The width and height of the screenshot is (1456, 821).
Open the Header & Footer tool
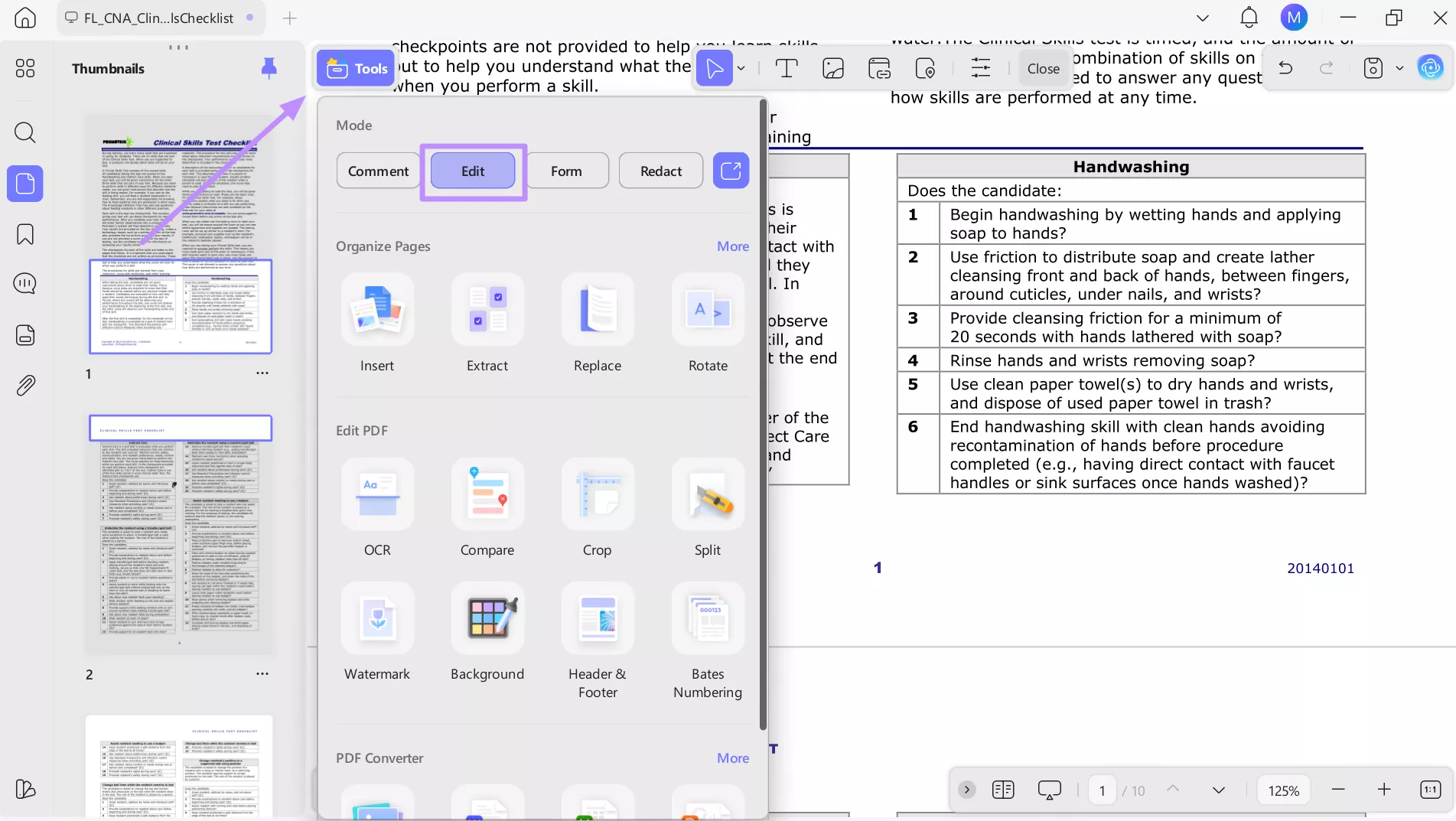click(x=598, y=618)
